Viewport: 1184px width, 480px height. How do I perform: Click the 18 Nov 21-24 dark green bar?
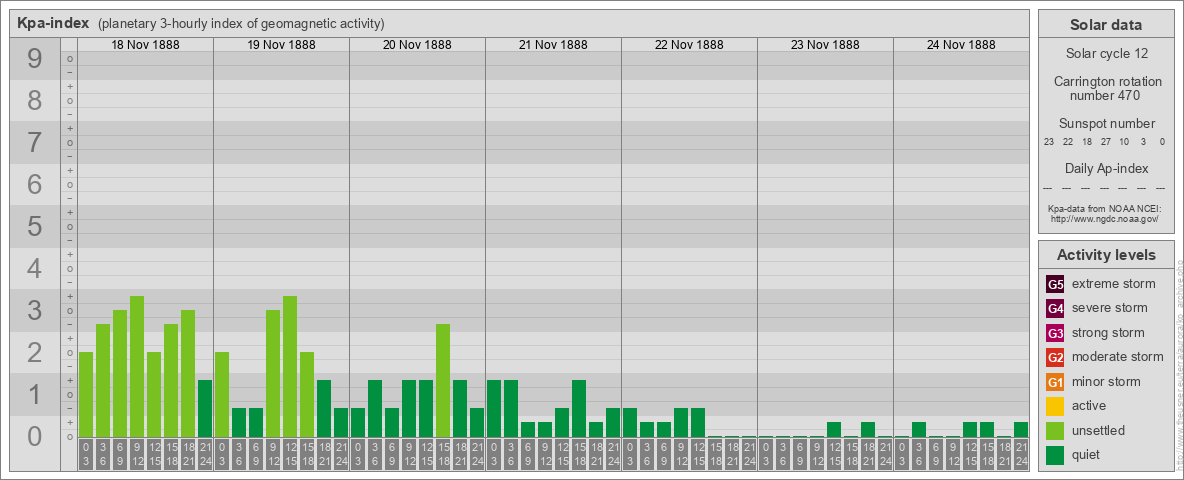point(205,408)
